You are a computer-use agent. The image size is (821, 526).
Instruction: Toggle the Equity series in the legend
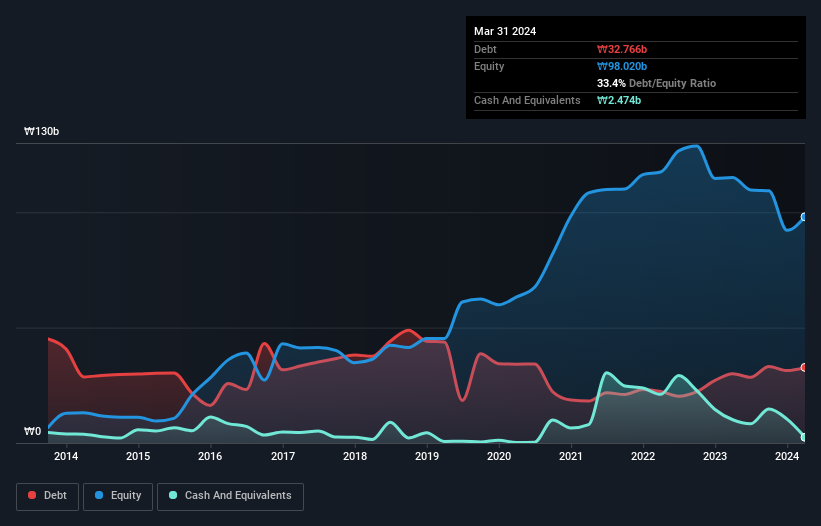tap(118, 496)
